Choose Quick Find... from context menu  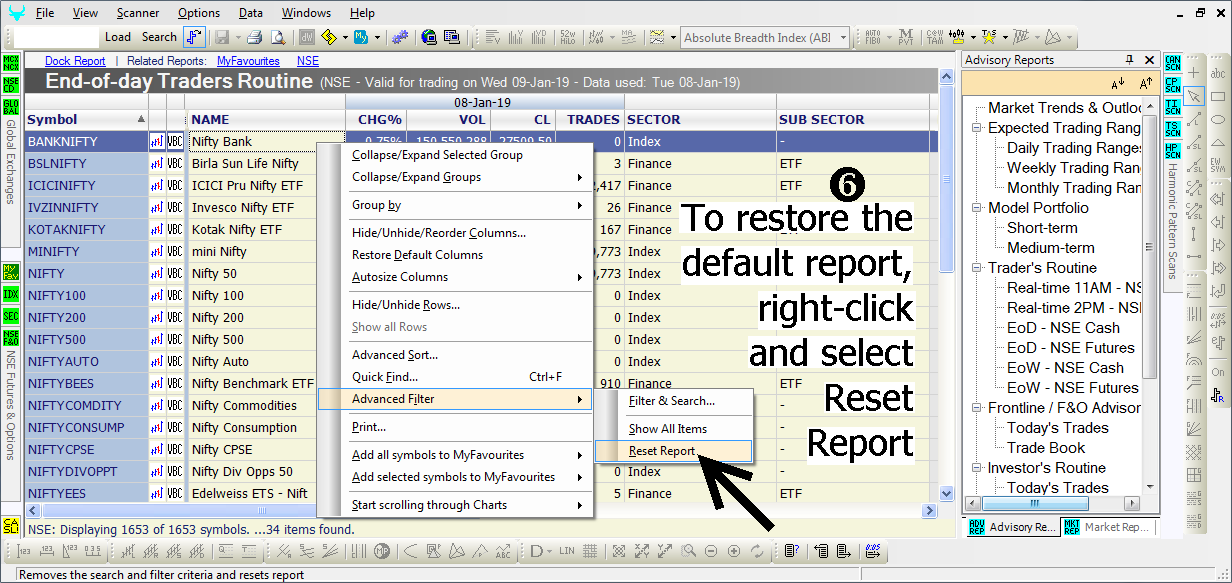tap(455, 377)
